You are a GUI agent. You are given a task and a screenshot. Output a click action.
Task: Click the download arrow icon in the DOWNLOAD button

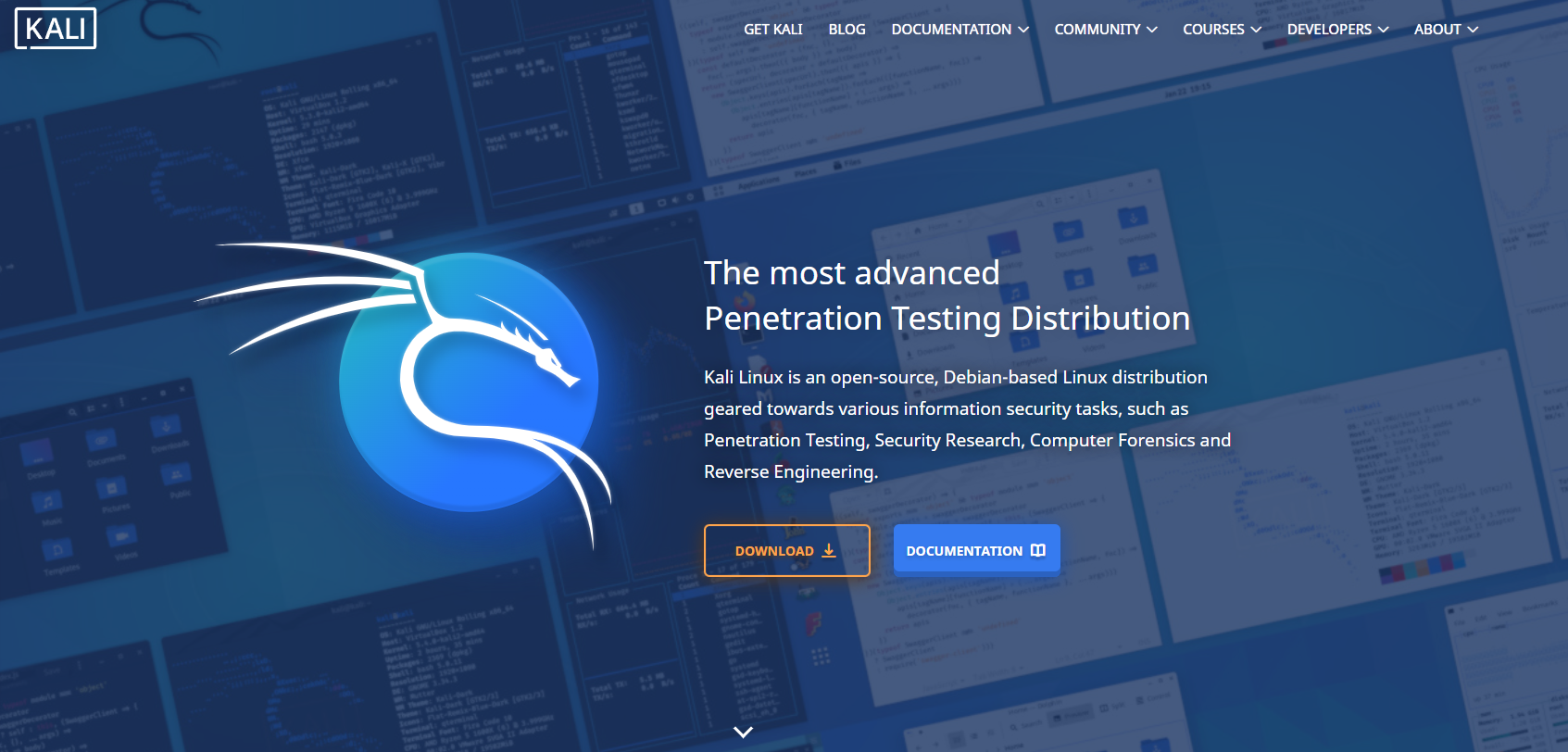tap(829, 550)
